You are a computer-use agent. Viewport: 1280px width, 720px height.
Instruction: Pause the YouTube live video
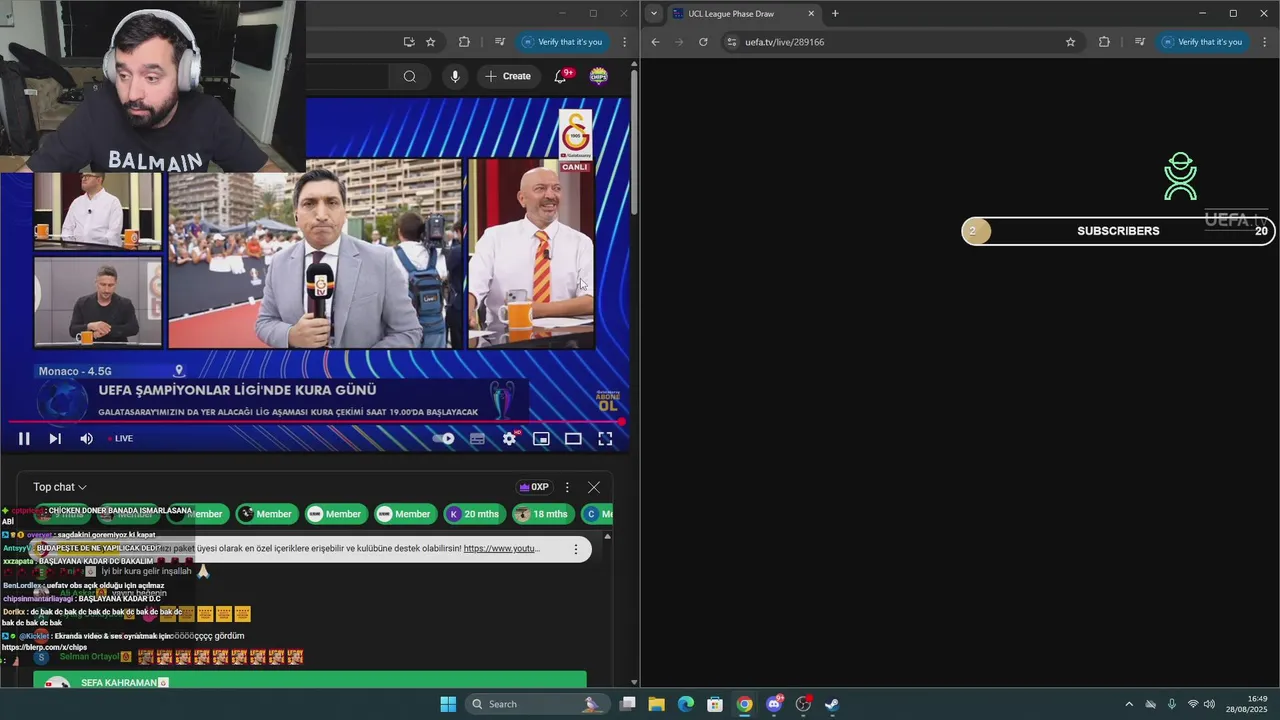[x=24, y=438]
